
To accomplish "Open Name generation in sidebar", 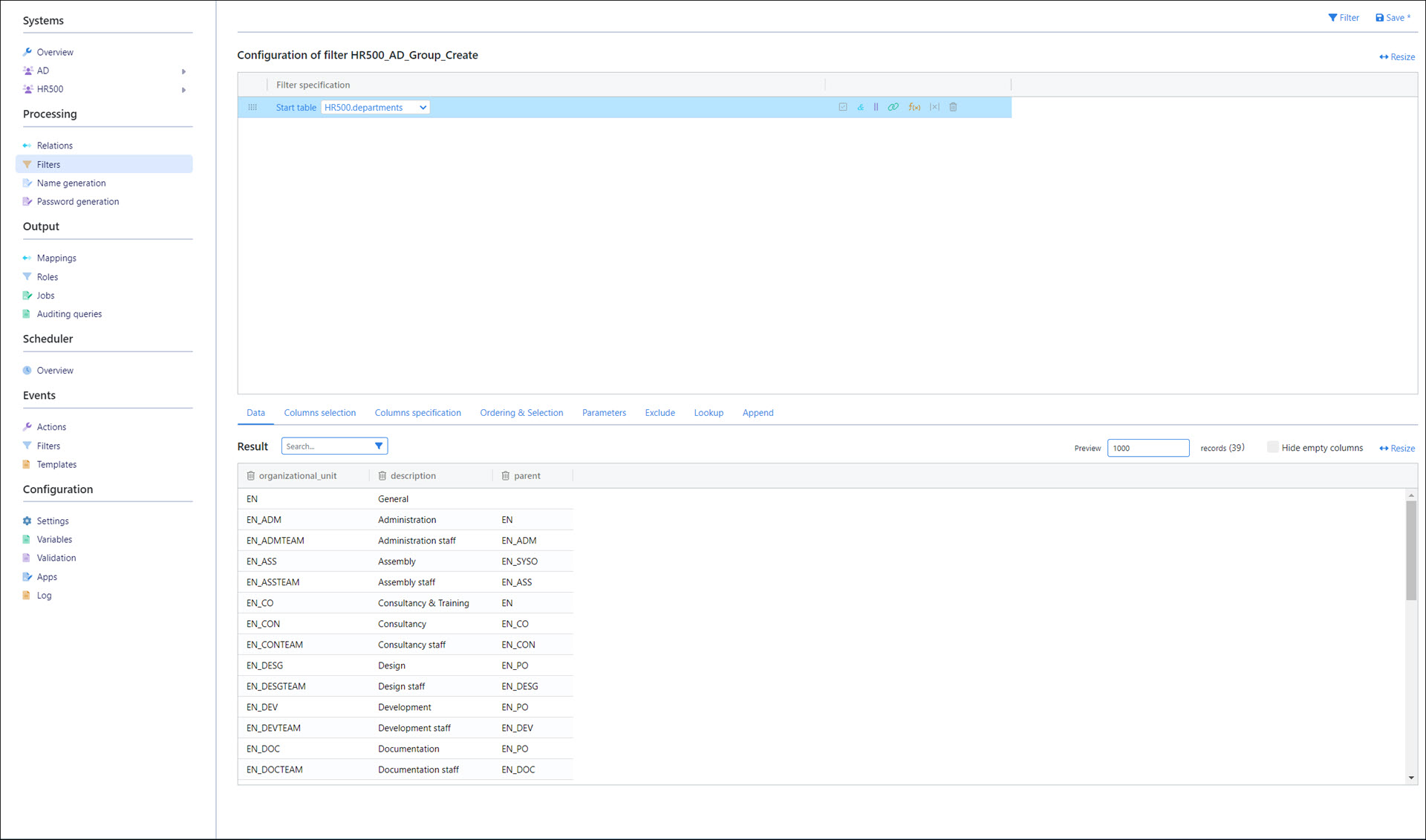I will (x=71, y=183).
